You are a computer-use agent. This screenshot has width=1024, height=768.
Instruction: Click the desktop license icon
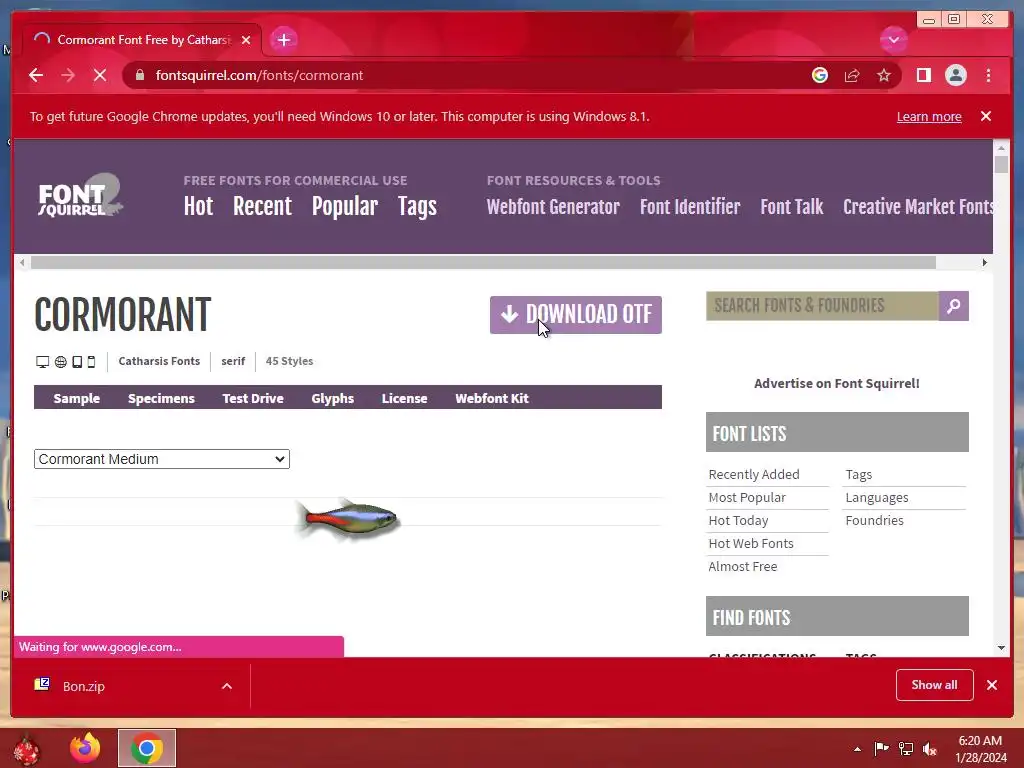click(42, 362)
